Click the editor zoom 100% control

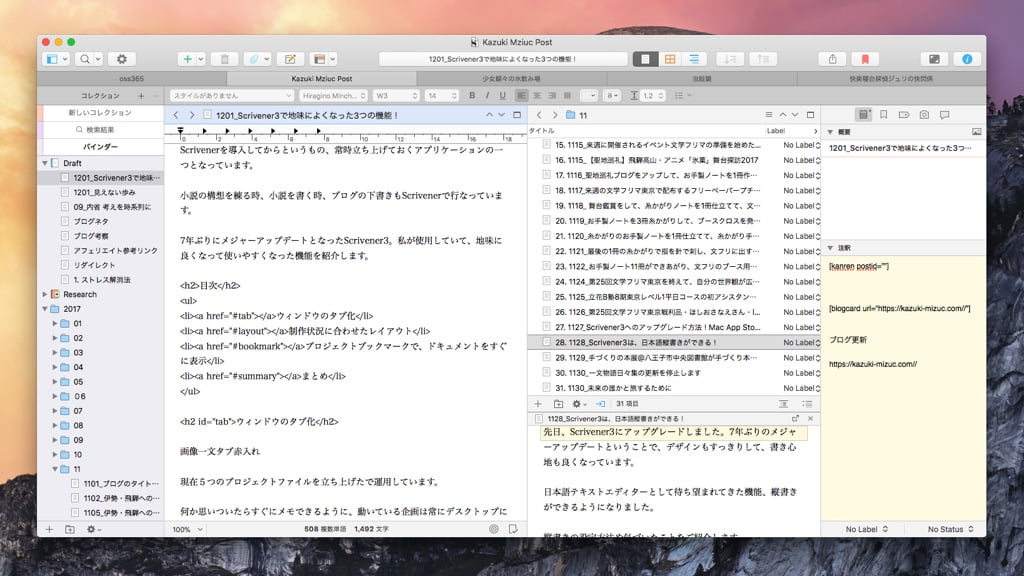click(187, 529)
